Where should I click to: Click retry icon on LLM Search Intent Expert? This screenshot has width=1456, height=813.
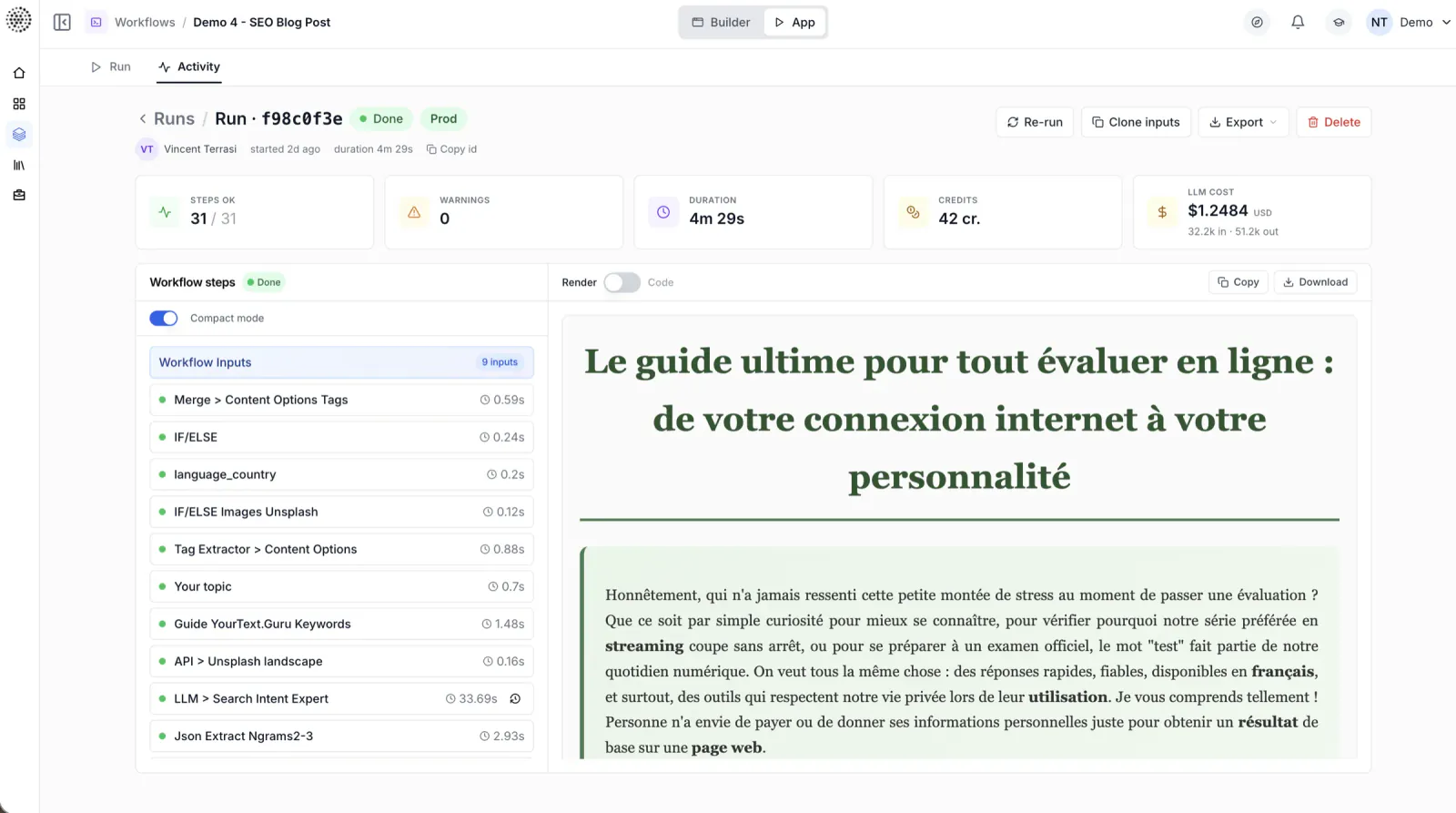[x=515, y=698]
